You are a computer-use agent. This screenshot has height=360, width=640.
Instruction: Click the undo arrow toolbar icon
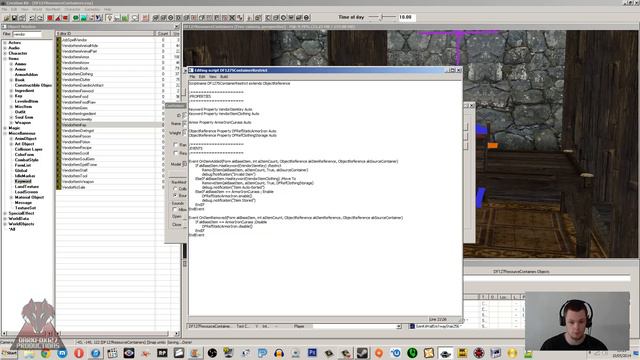pyautogui.click(x=32, y=18)
